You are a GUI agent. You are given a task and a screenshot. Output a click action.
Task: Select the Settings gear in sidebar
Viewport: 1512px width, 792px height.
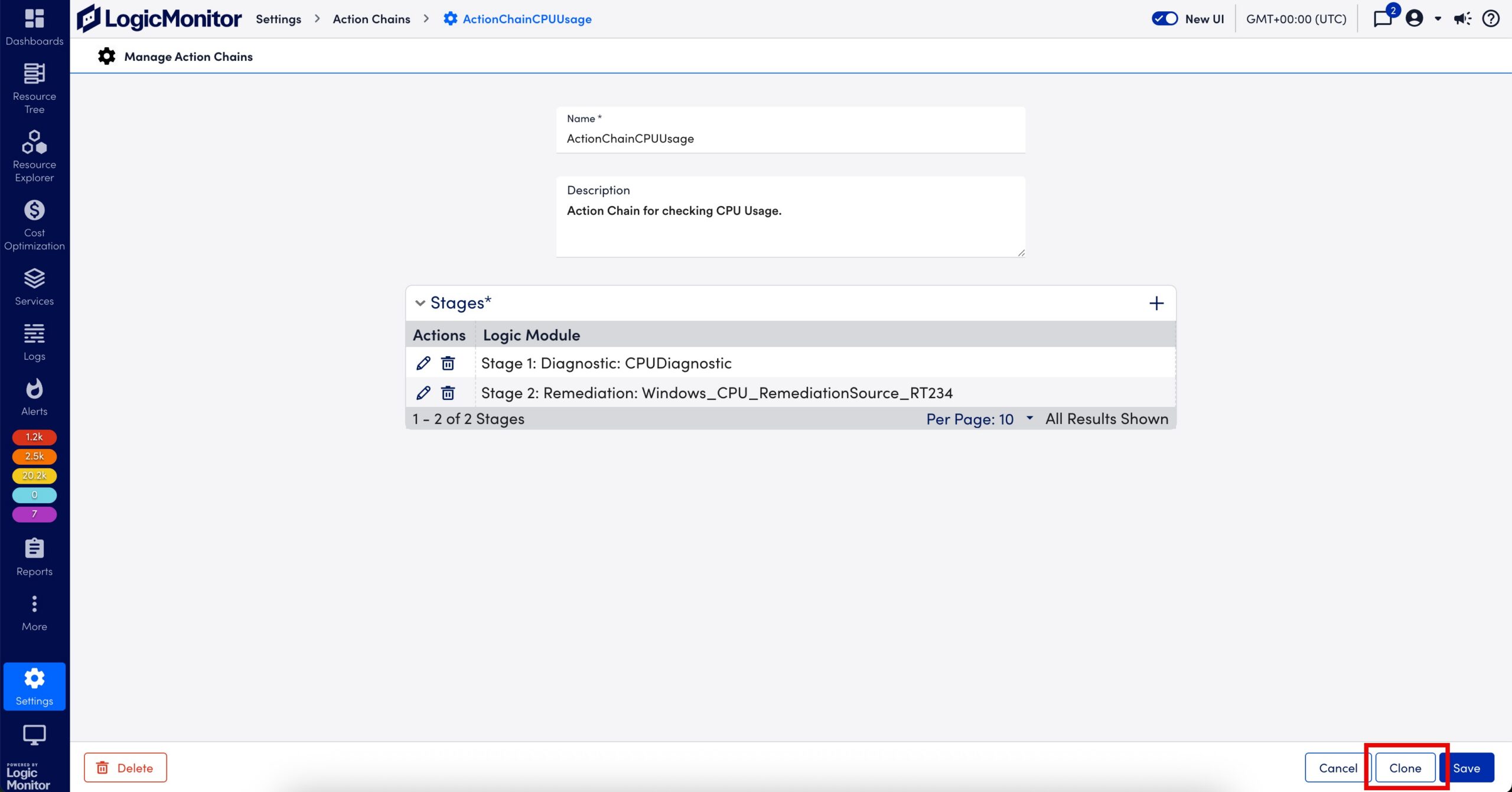pos(34,686)
